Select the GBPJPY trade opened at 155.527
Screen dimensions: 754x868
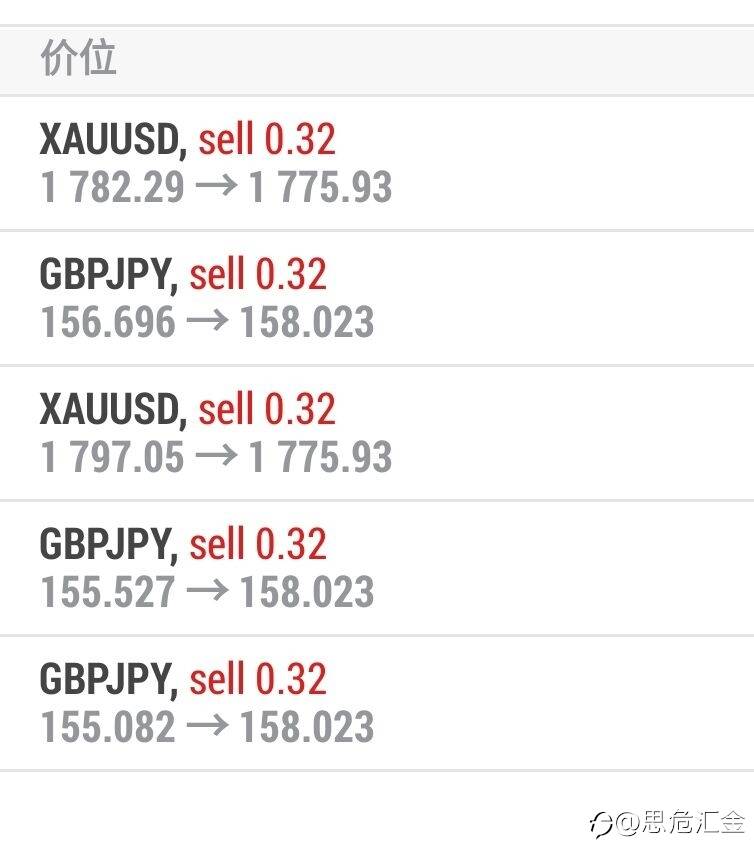point(377,569)
